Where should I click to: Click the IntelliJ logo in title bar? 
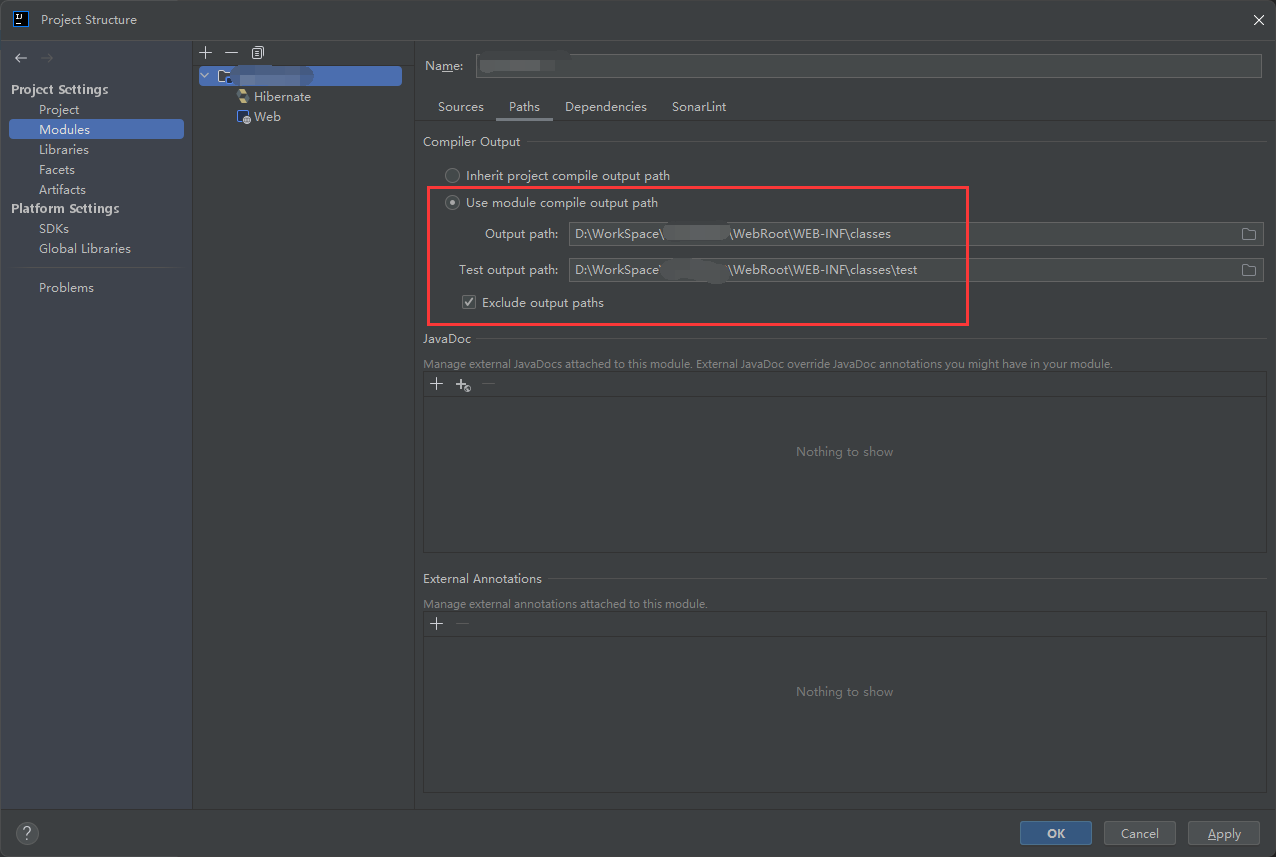(x=21, y=19)
